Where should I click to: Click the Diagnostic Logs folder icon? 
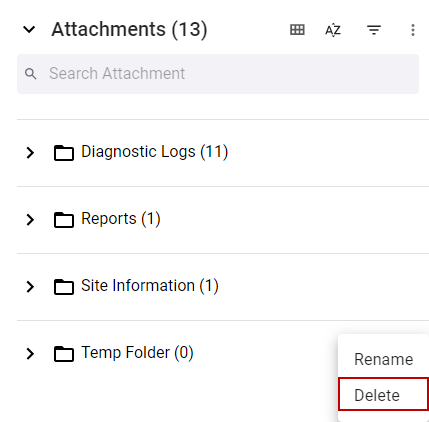(64, 153)
